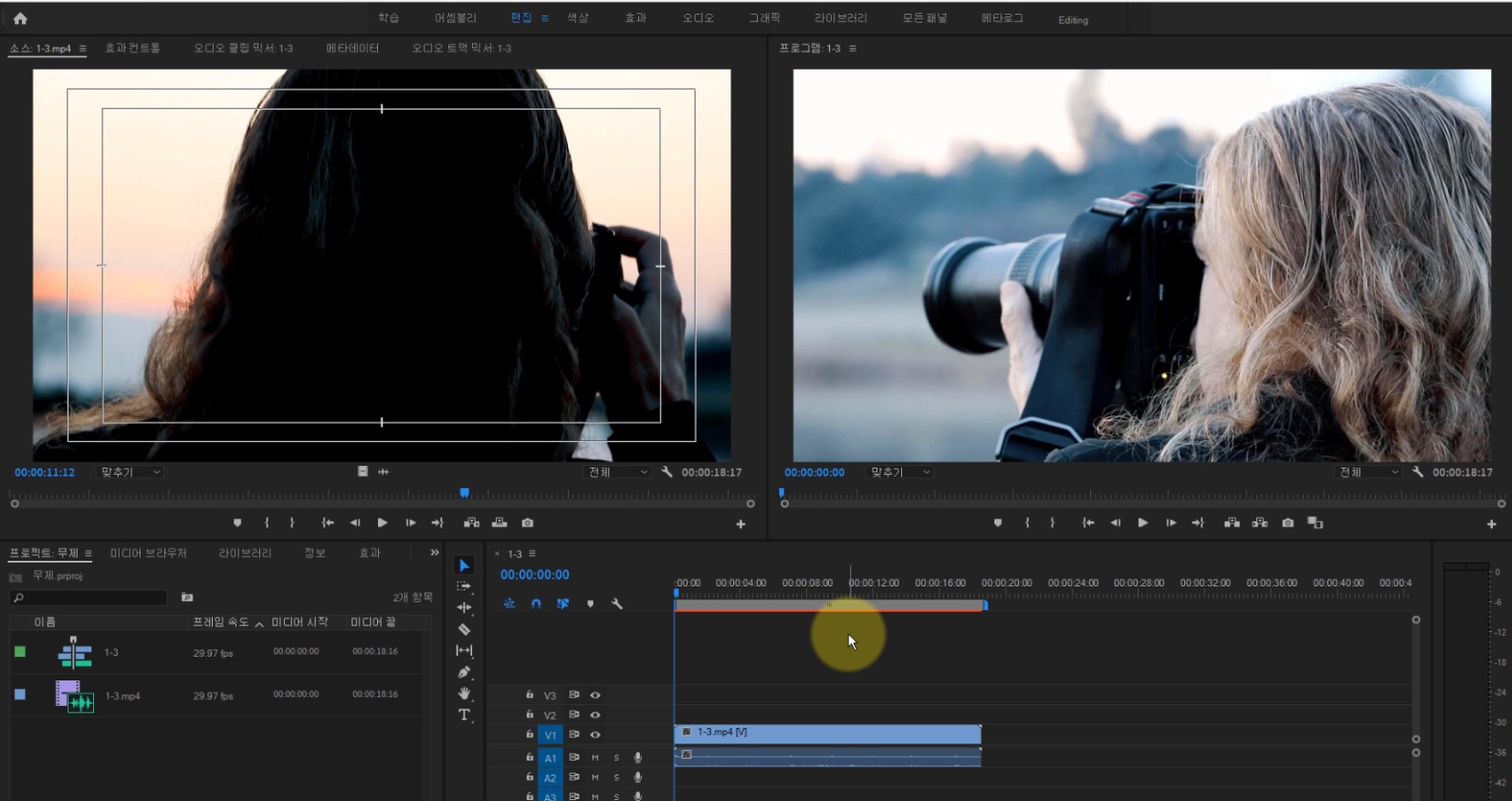Open the 미디어 브라우저 panel tab
This screenshot has width=1512, height=801.
pos(148,553)
